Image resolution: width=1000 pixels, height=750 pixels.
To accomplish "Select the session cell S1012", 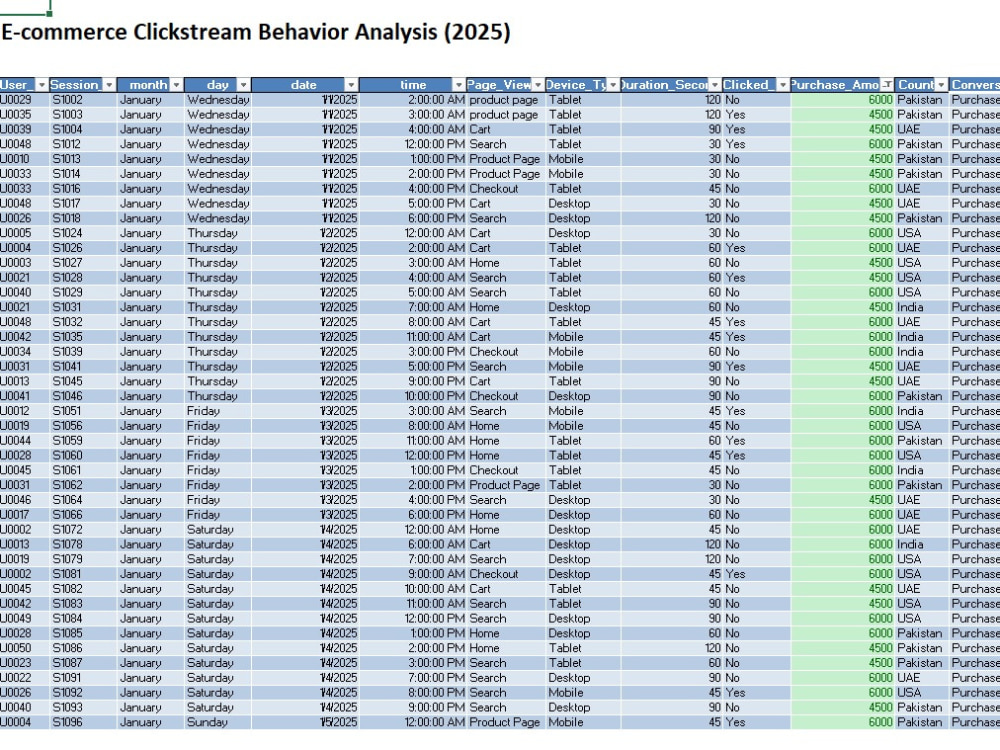I will point(84,144).
